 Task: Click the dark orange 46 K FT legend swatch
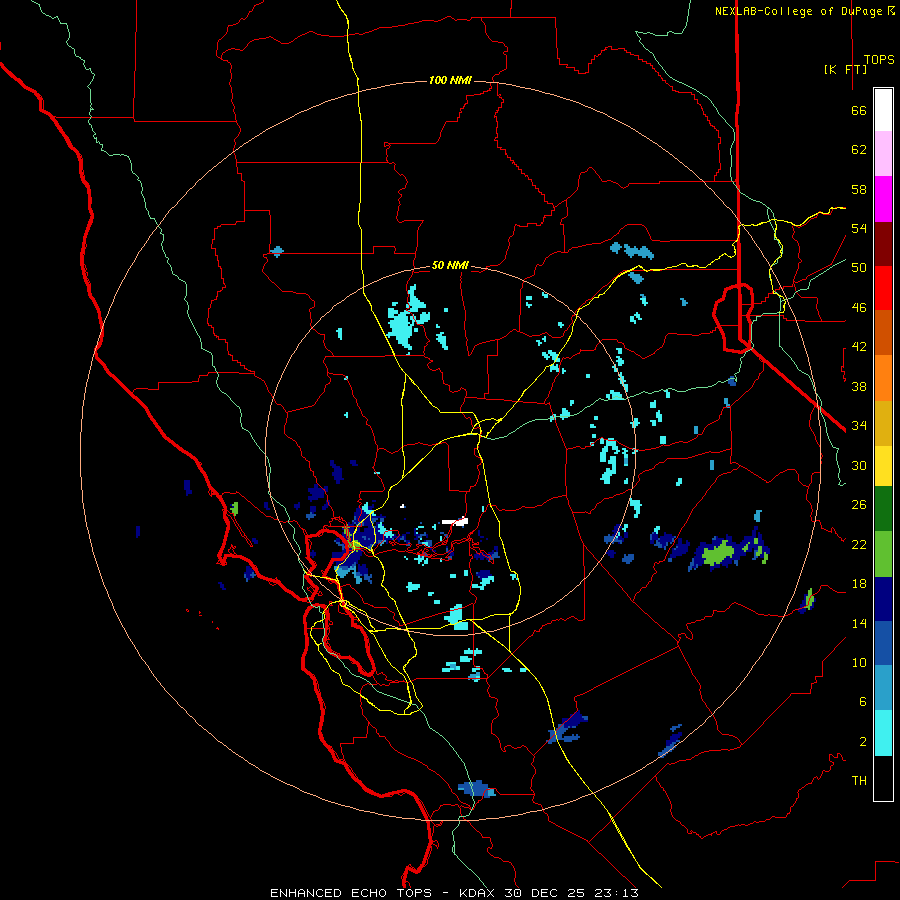(x=883, y=332)
